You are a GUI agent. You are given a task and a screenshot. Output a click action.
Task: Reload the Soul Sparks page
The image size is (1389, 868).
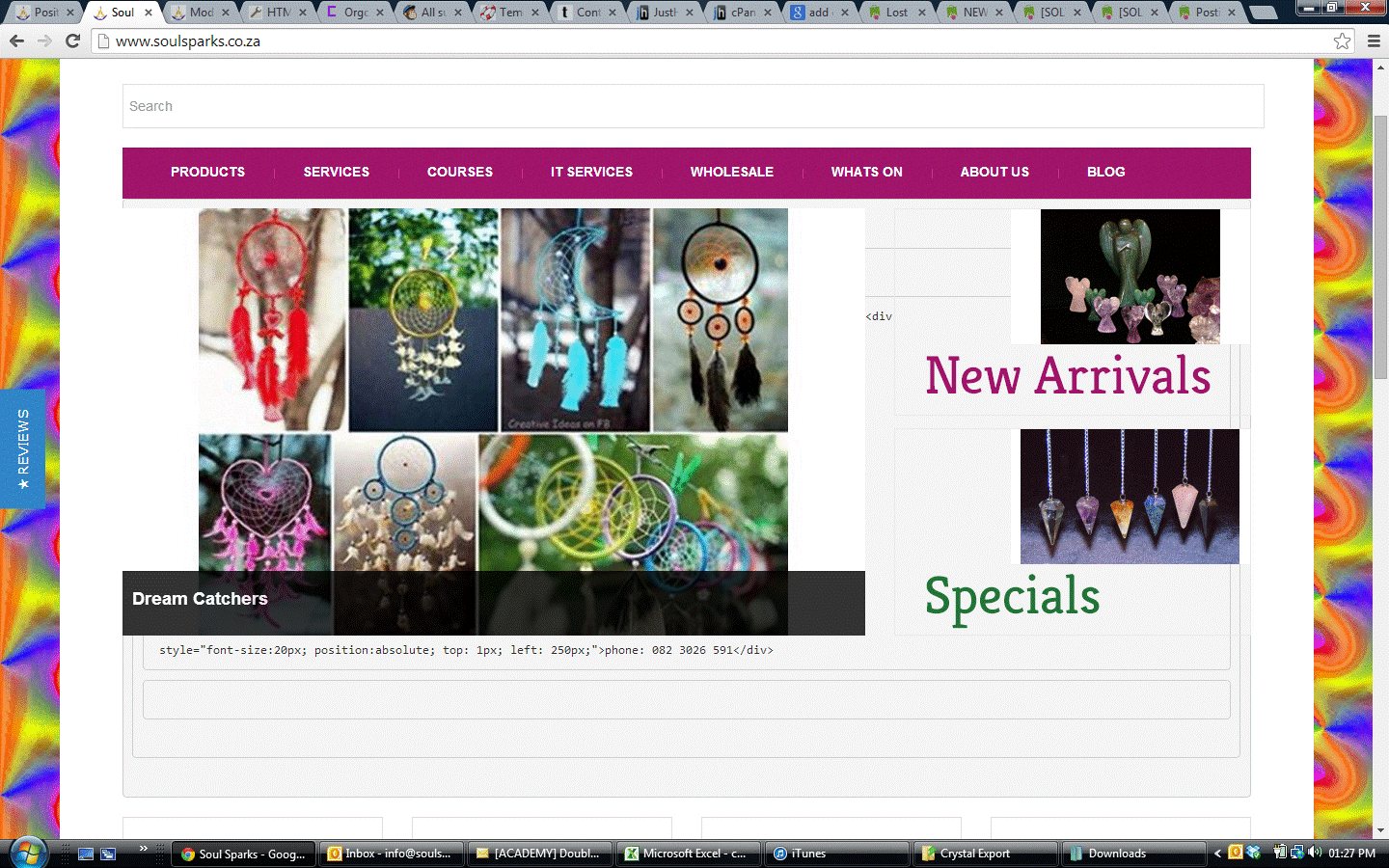[x=72, y=41]
